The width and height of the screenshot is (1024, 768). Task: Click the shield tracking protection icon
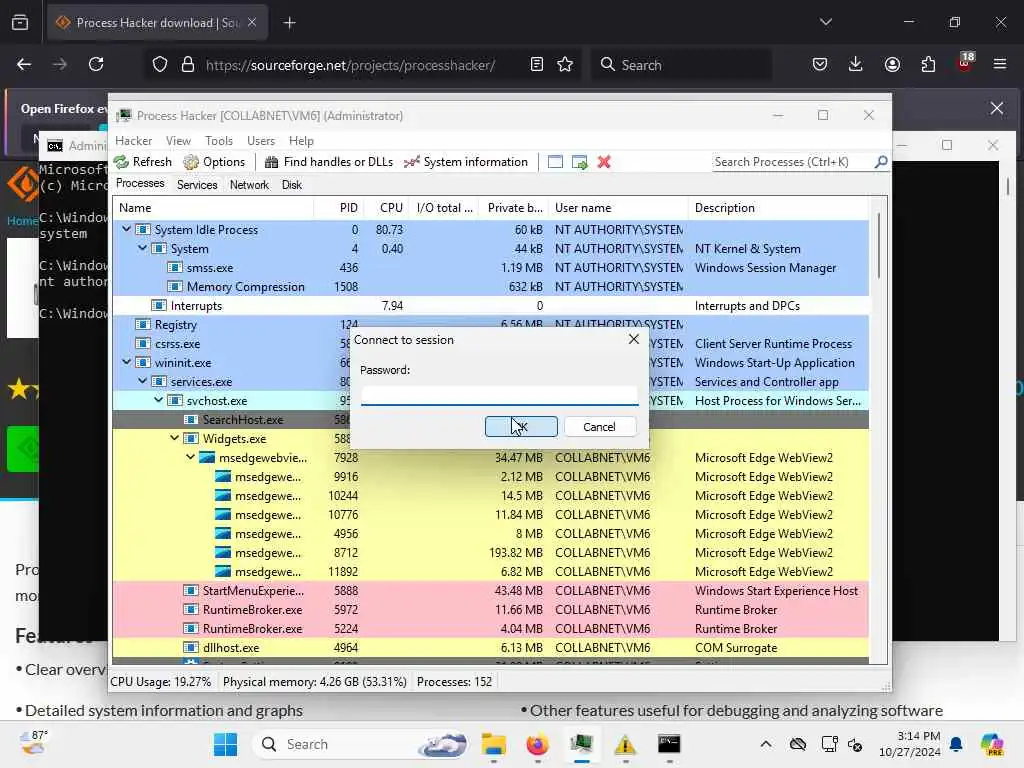tap(160, 64)
